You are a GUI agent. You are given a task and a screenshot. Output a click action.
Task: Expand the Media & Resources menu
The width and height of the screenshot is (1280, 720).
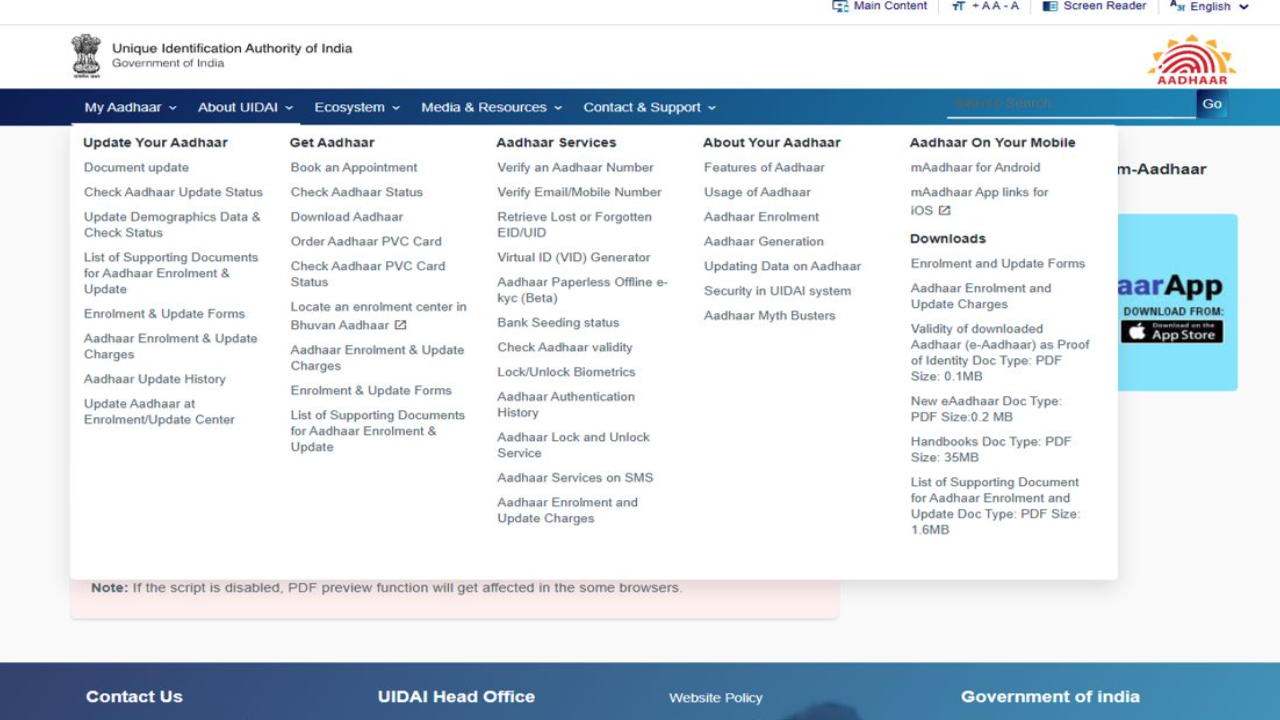[491, 107]
